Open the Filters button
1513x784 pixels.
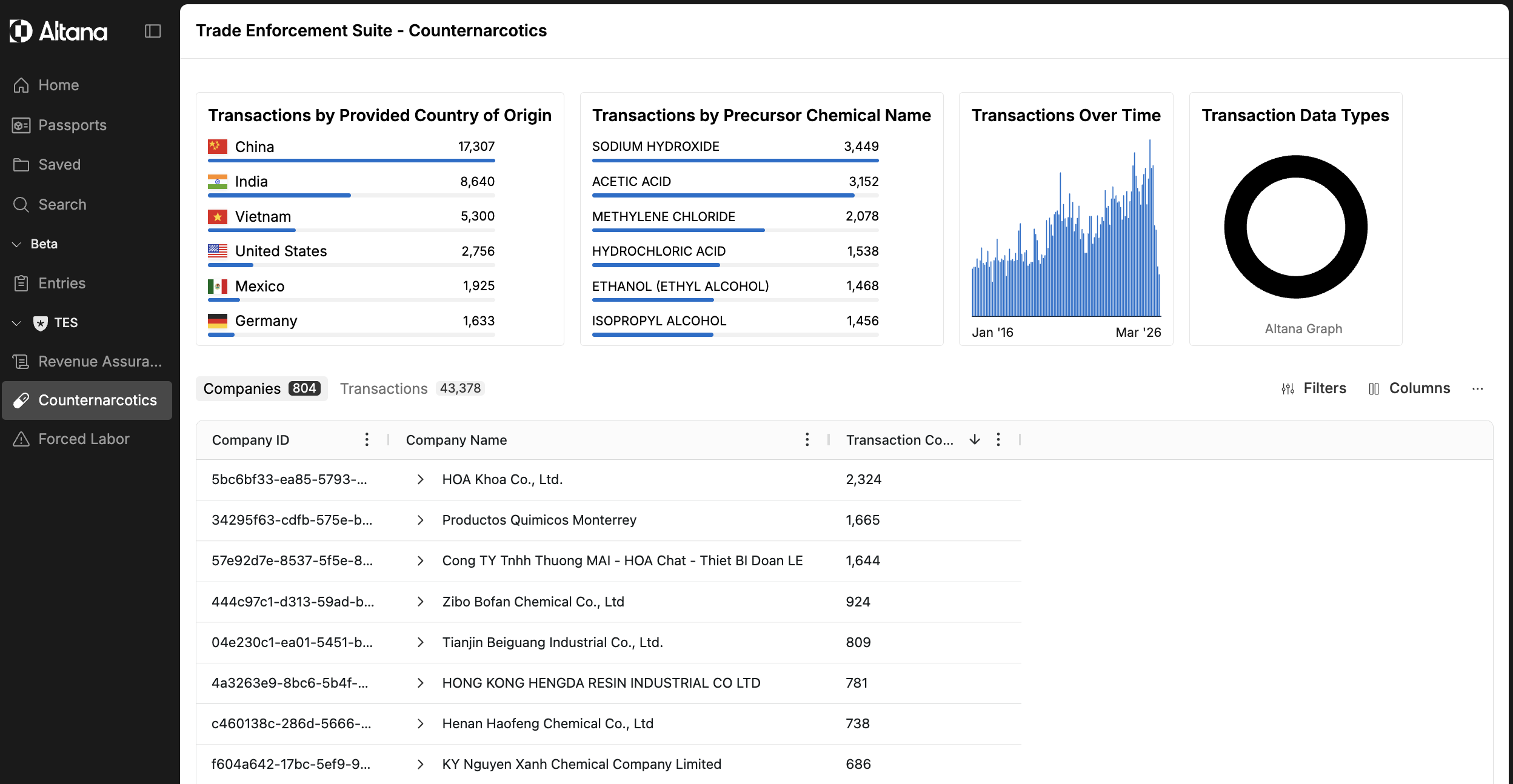pyautogui.click(x=1314, y=389)
